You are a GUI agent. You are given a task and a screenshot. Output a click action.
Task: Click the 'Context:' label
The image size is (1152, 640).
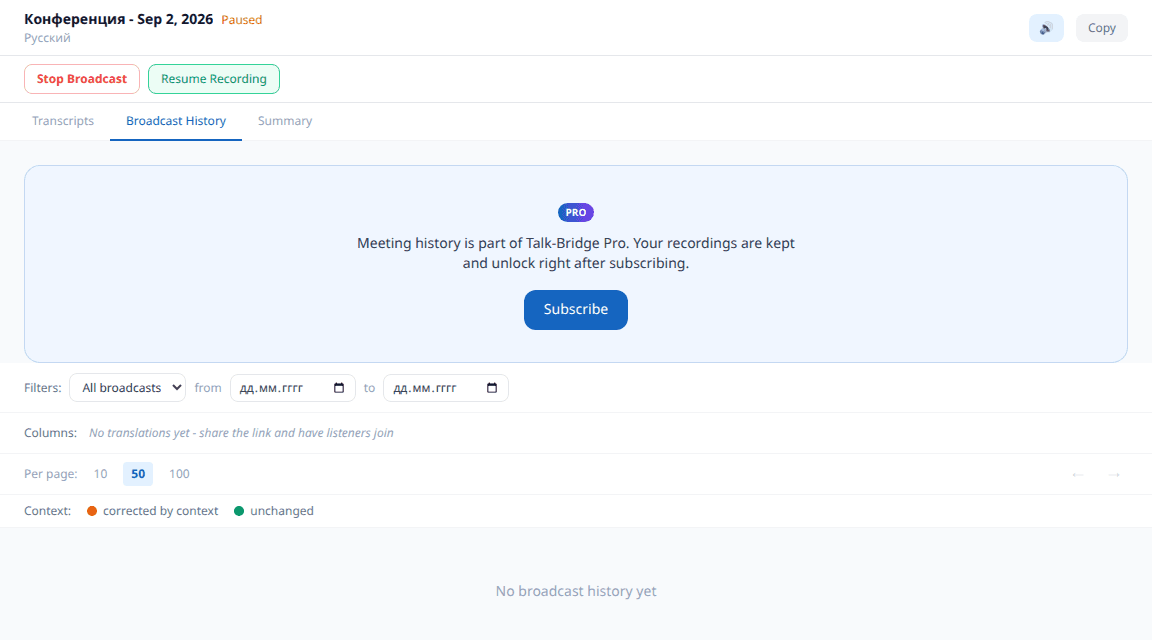[x=47, y=511]
